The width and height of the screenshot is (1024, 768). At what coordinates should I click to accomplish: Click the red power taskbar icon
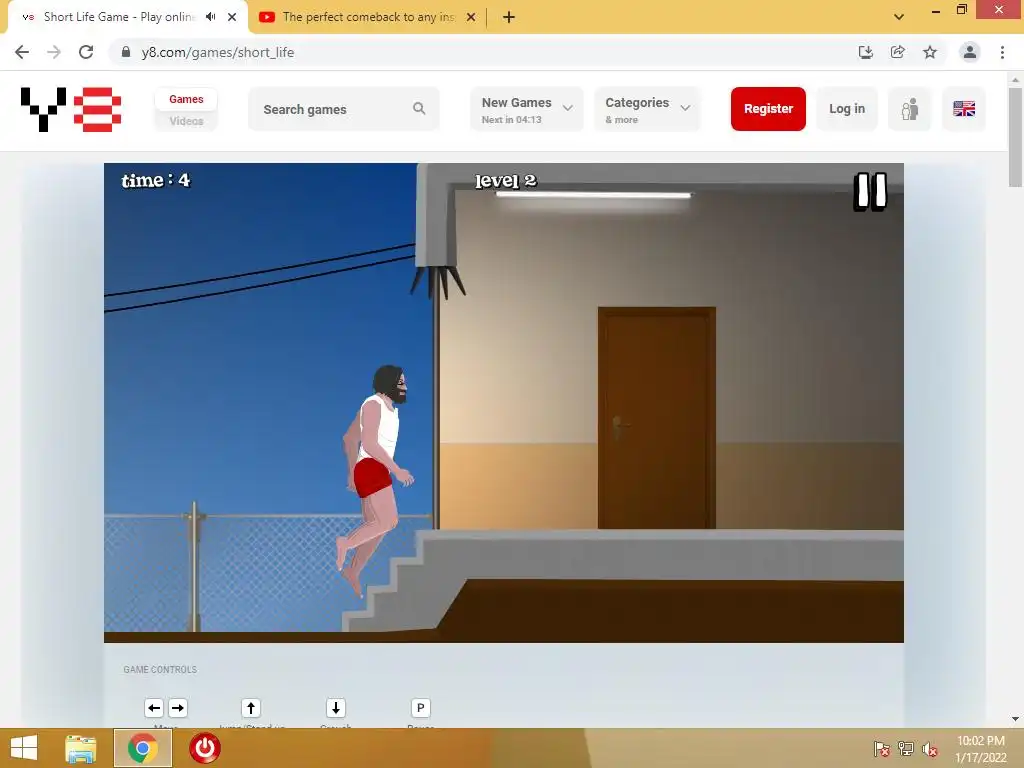coord(204,748)
